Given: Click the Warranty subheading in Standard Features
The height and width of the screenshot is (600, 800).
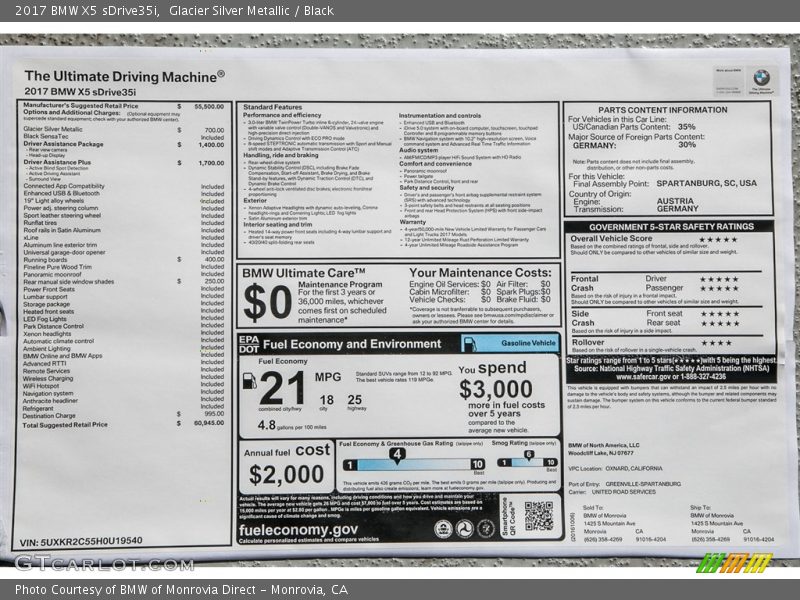Looking at the screenshot, I should [412, 222].
